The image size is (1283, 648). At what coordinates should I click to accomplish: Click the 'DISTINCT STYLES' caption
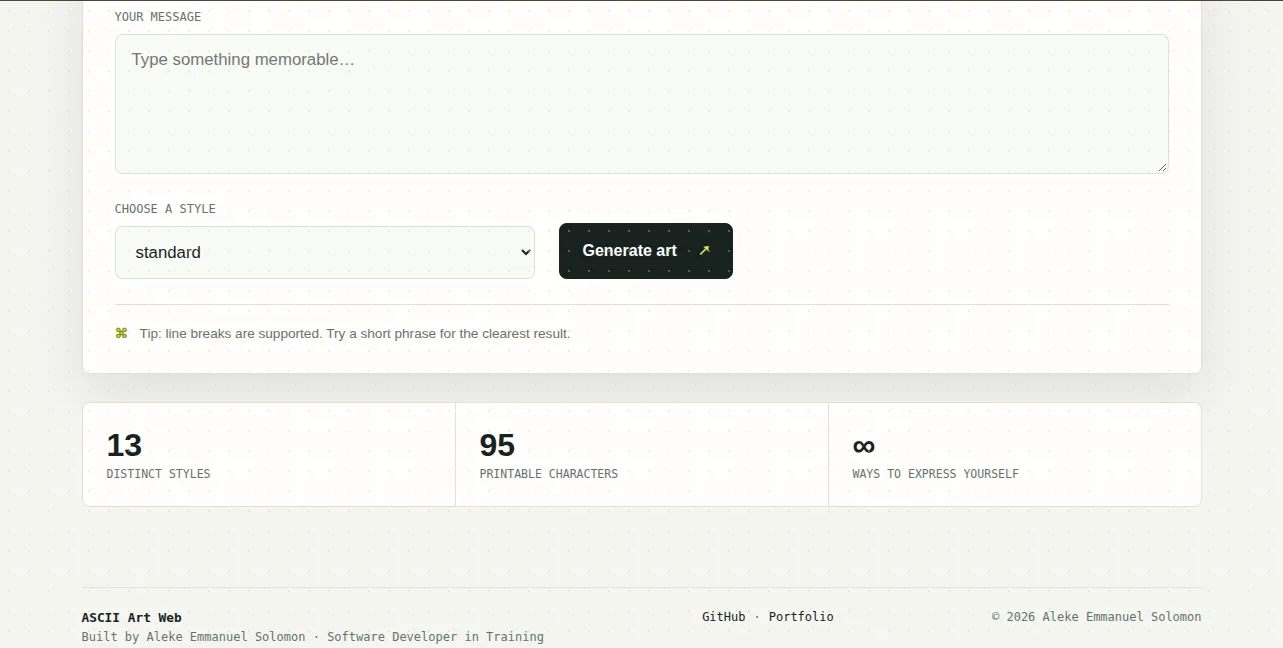[158, 474]
